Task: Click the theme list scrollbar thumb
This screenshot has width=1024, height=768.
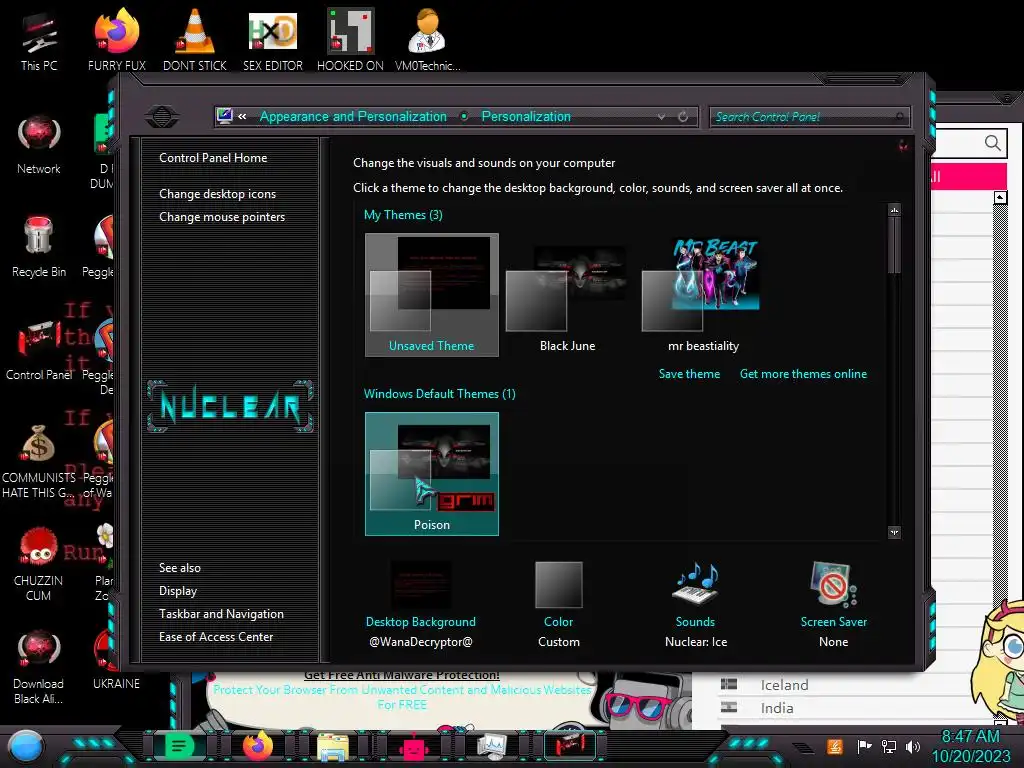Action: [x=895, y=245]
